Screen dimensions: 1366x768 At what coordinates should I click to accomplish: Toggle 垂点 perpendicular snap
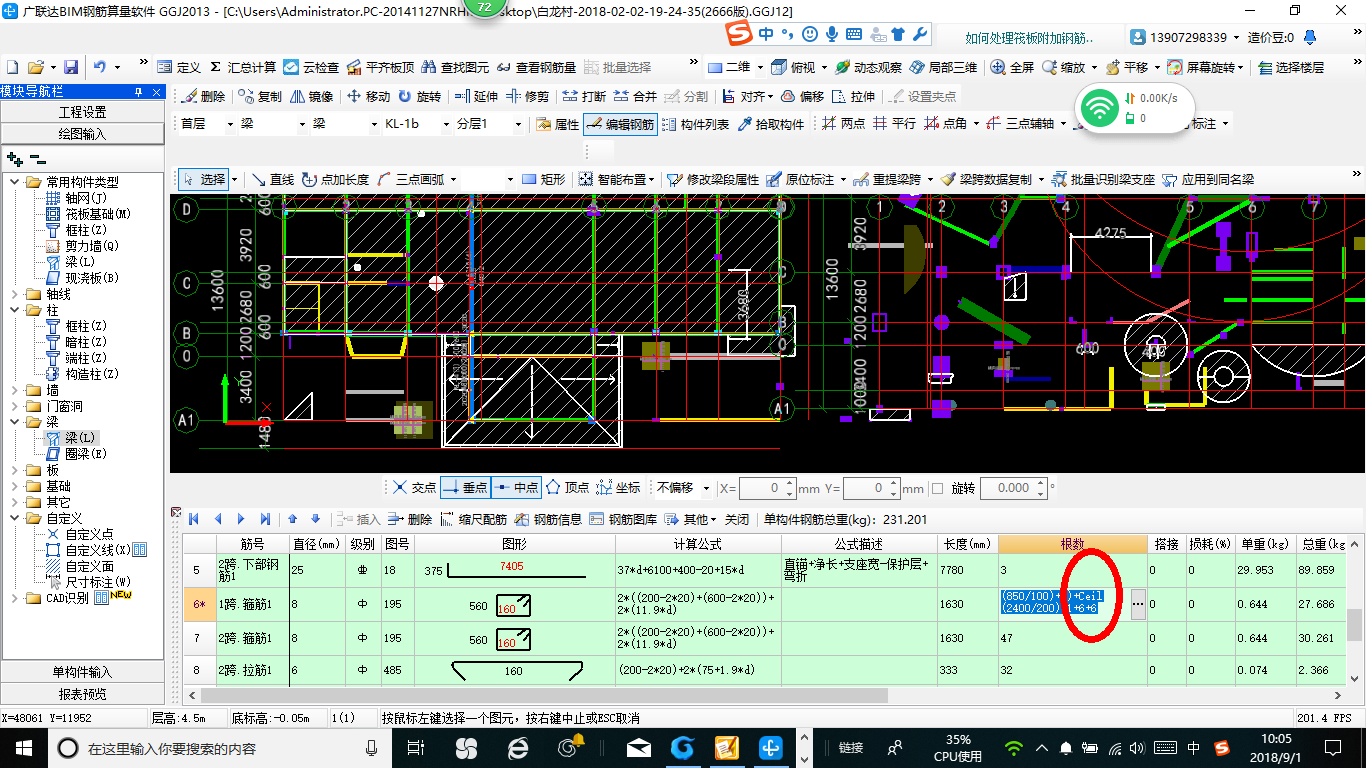click(x=465, y=487)
